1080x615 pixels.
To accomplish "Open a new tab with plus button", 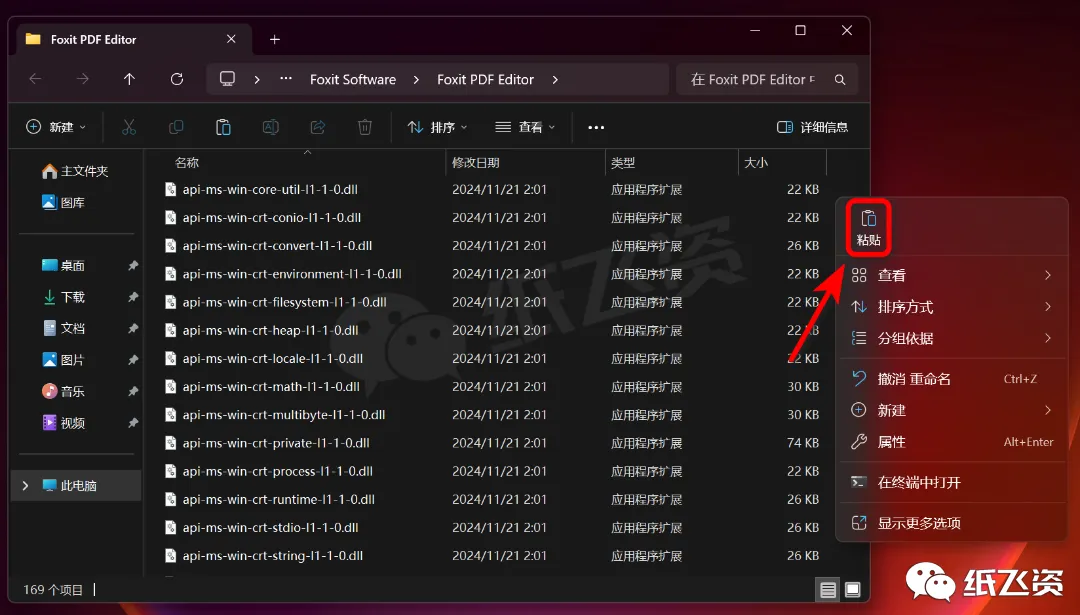I will coord(275,39).
